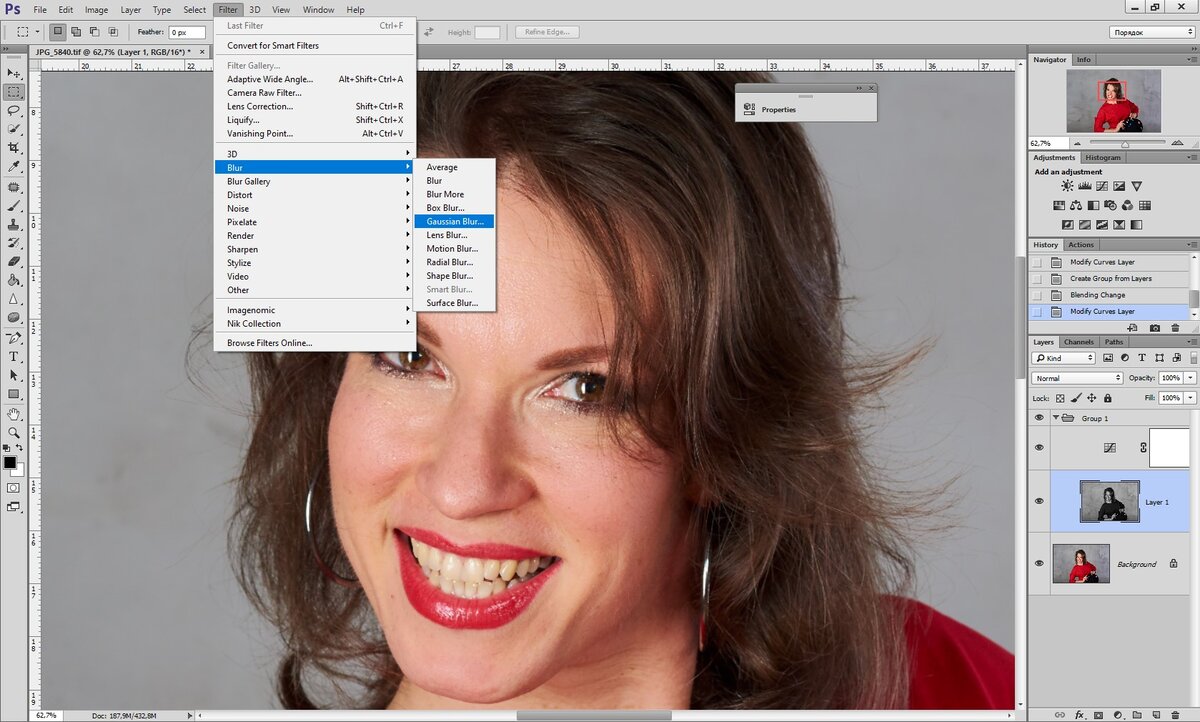The height and width of the screenshot is (722, 1200).
Task: Select the Move tool
Action: click(14, 73)
